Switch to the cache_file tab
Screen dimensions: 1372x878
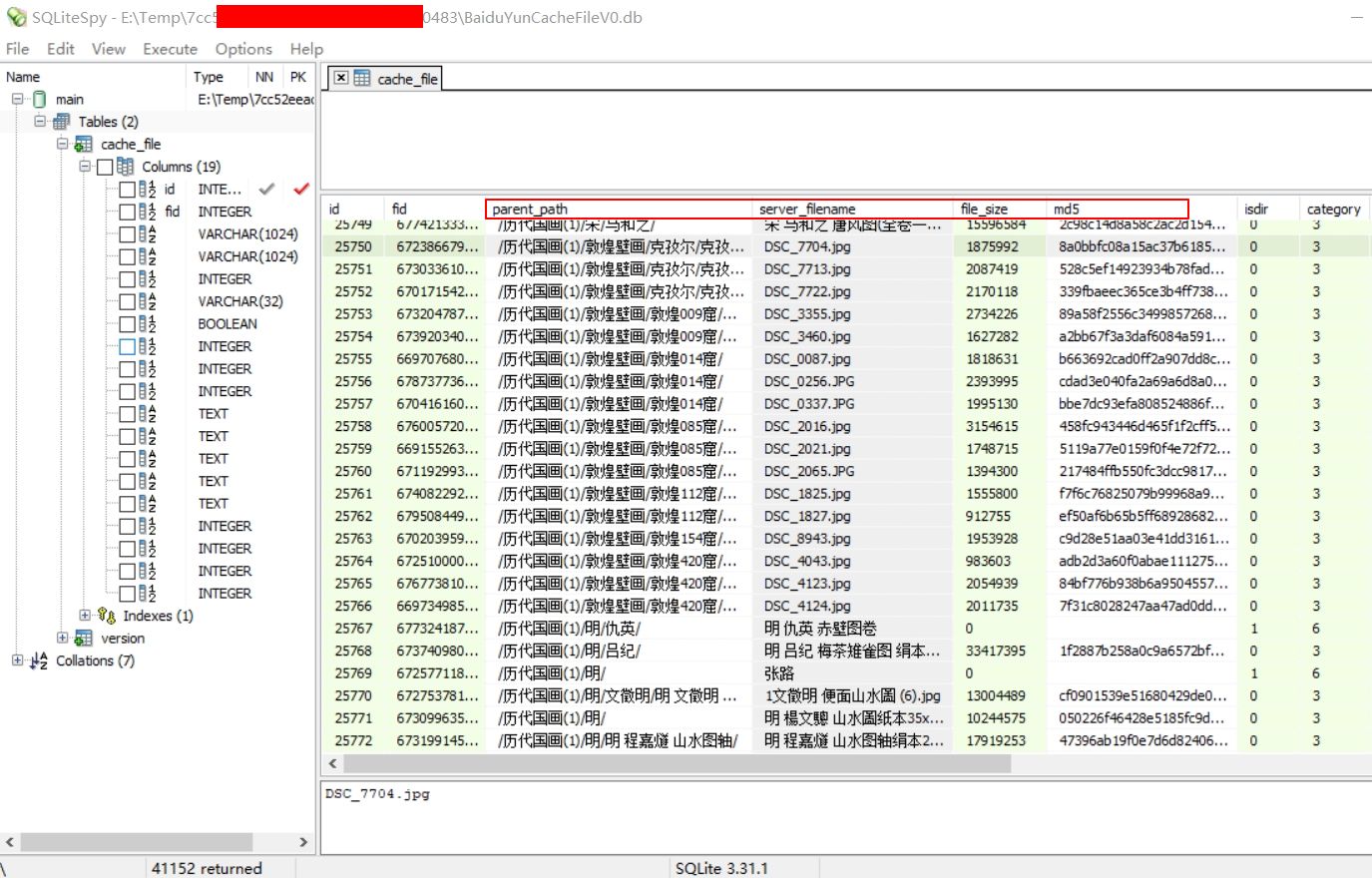click(385, 79)
